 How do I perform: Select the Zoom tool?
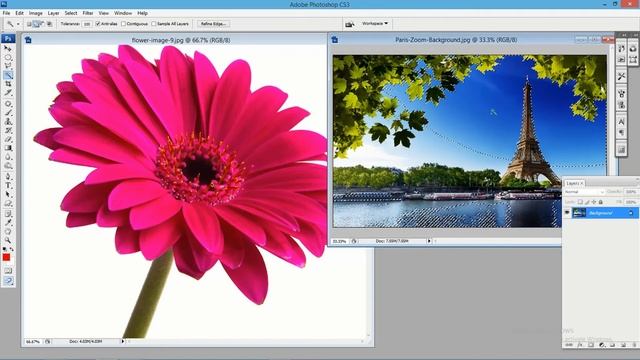pyautogui.click(x=8, y=240)
